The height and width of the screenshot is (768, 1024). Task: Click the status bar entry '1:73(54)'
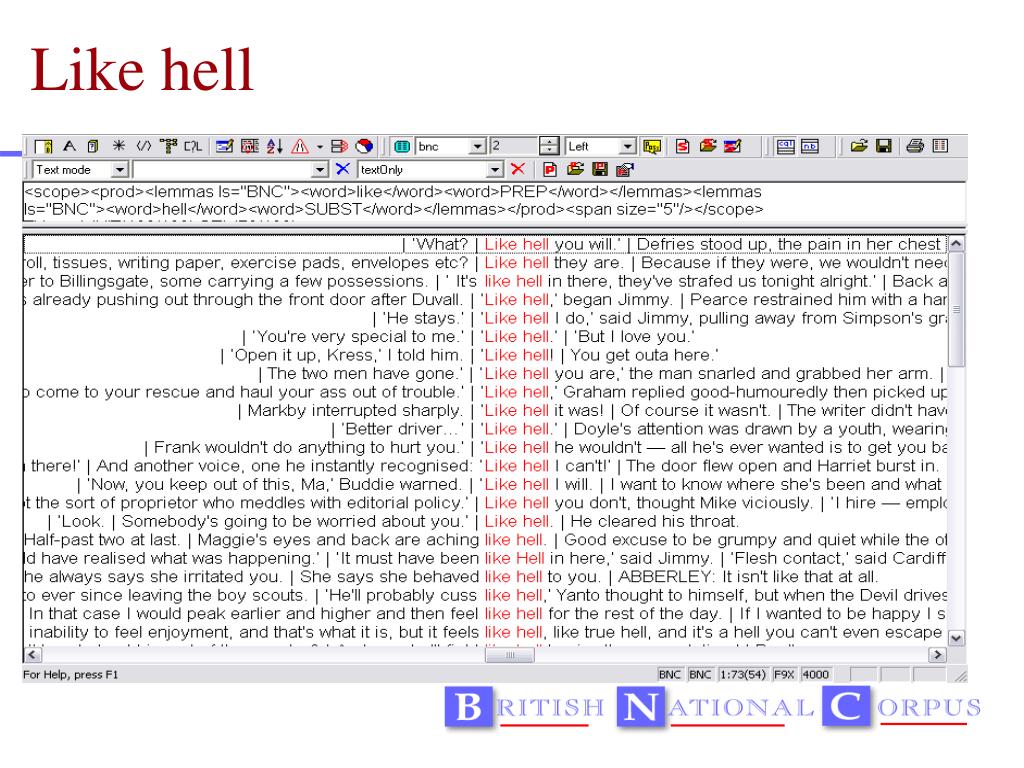pyautogui.click(x=743, y=674)
